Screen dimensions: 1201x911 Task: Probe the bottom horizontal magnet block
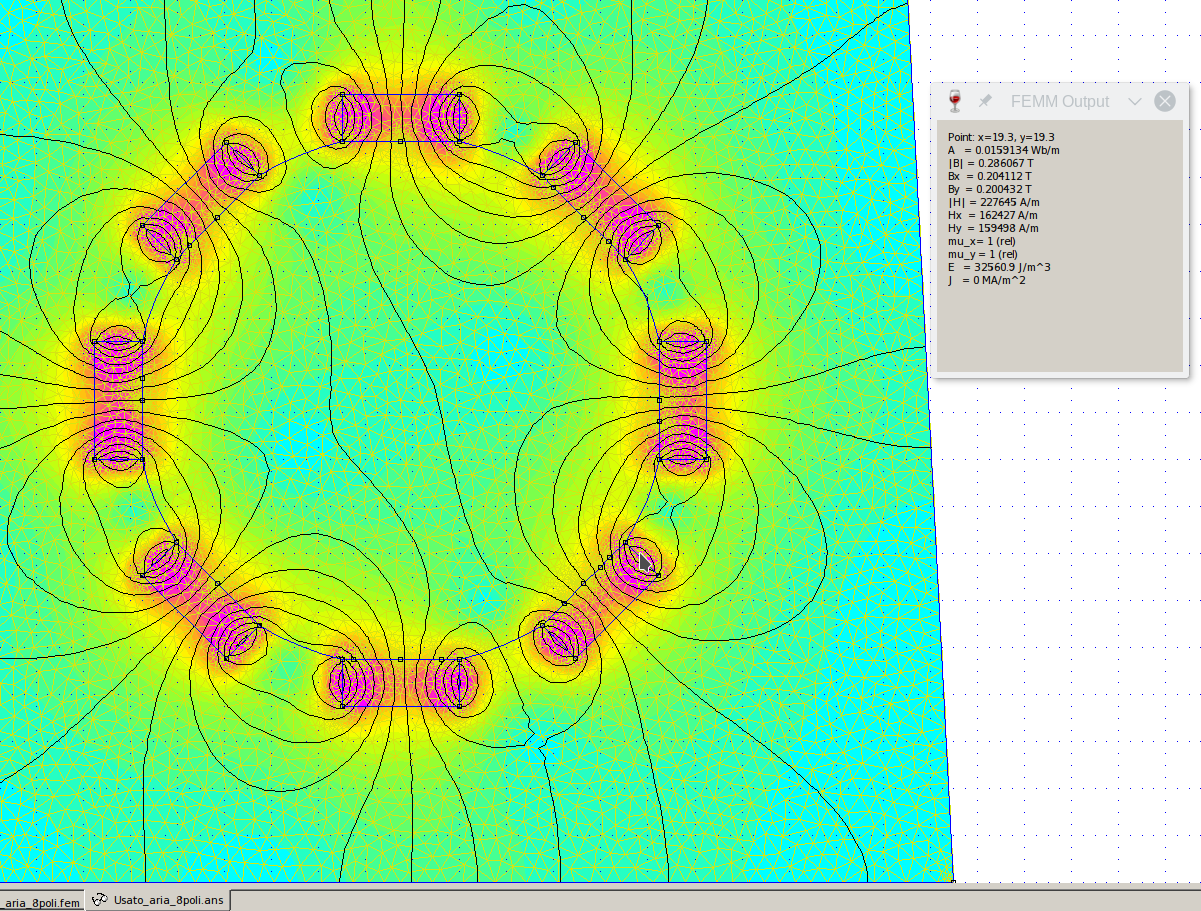click(400, 683)
